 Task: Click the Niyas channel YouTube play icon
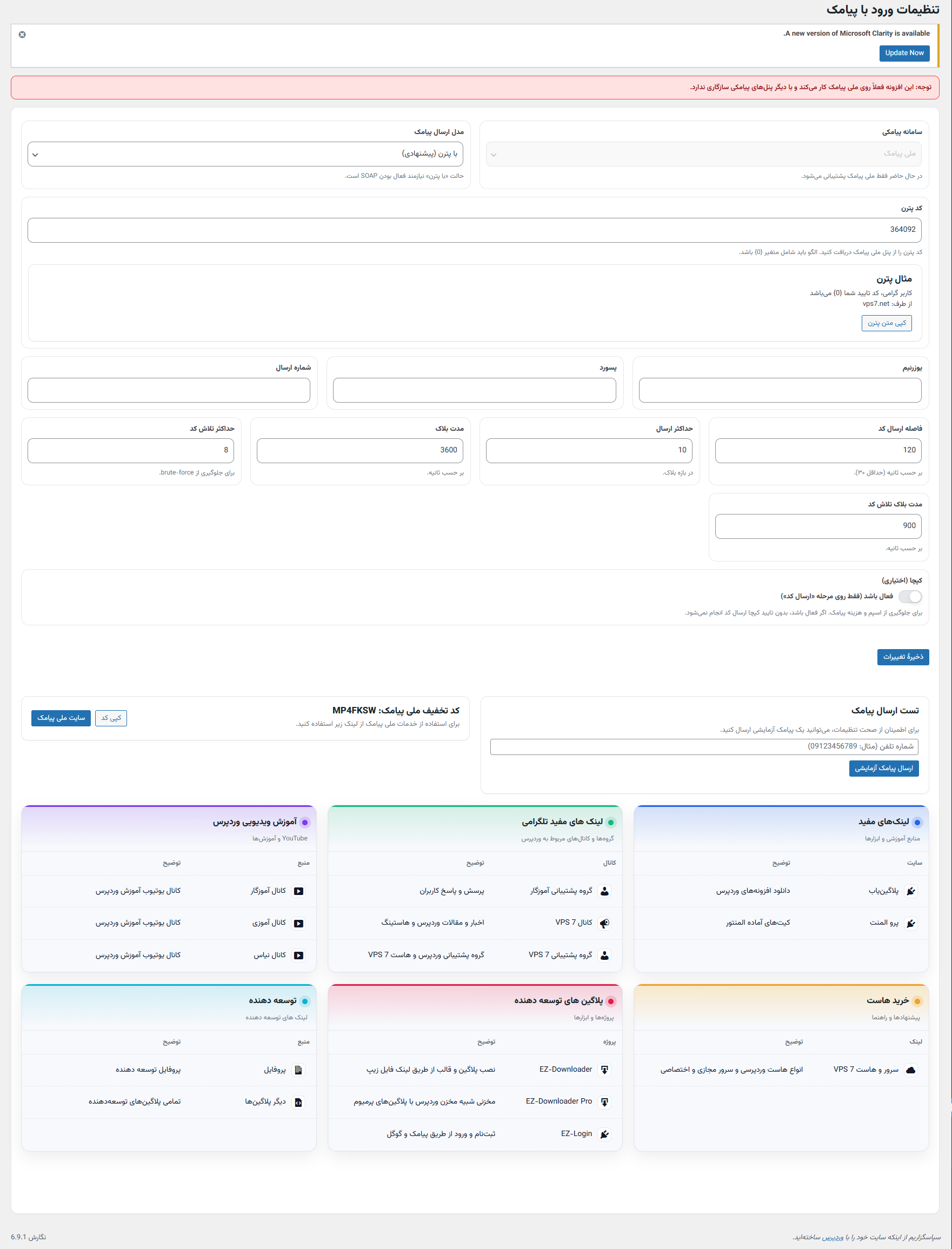[298, 956]
